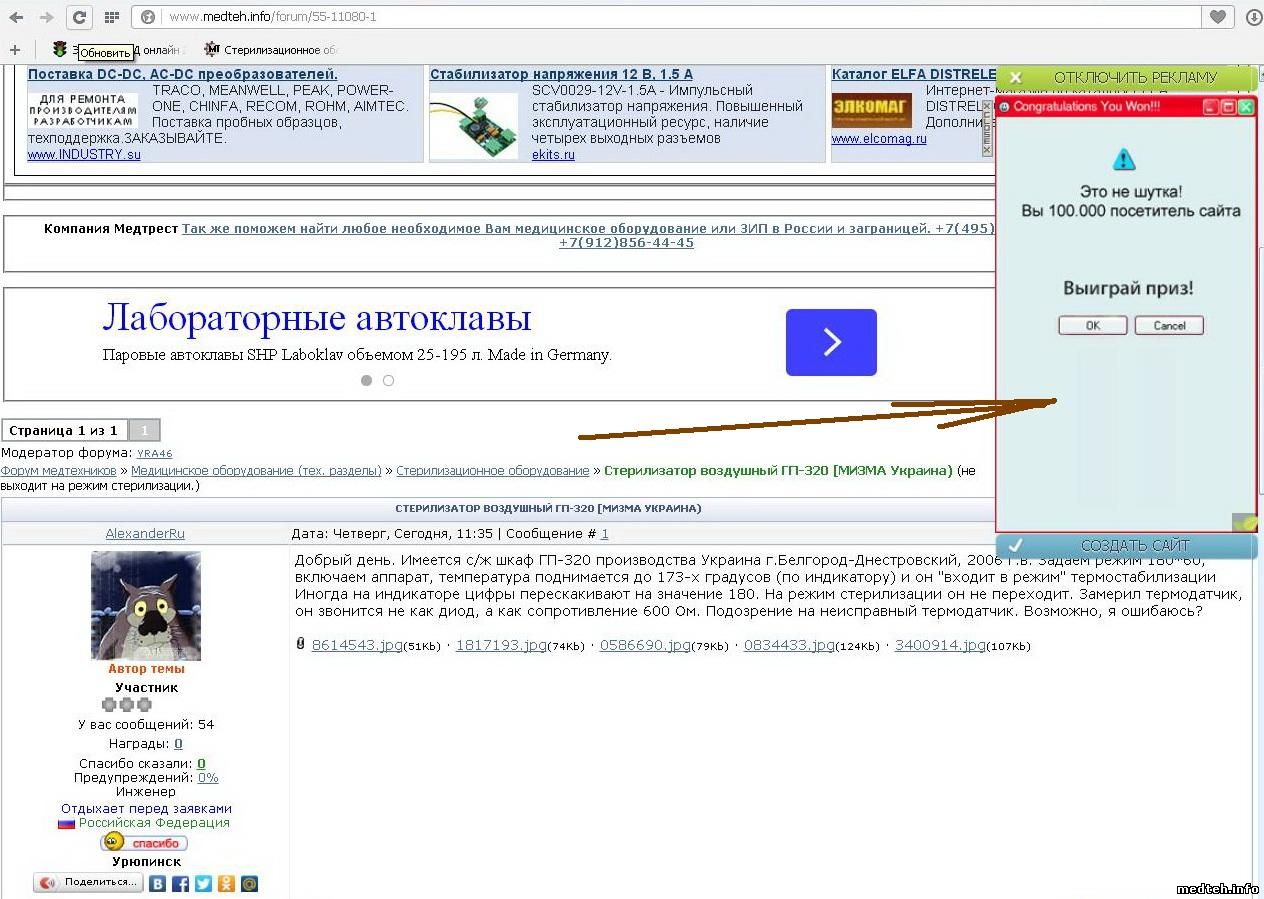1264x899 pixels.
Task: Open the speed dial grid icon
Action: tap(112, 17)
